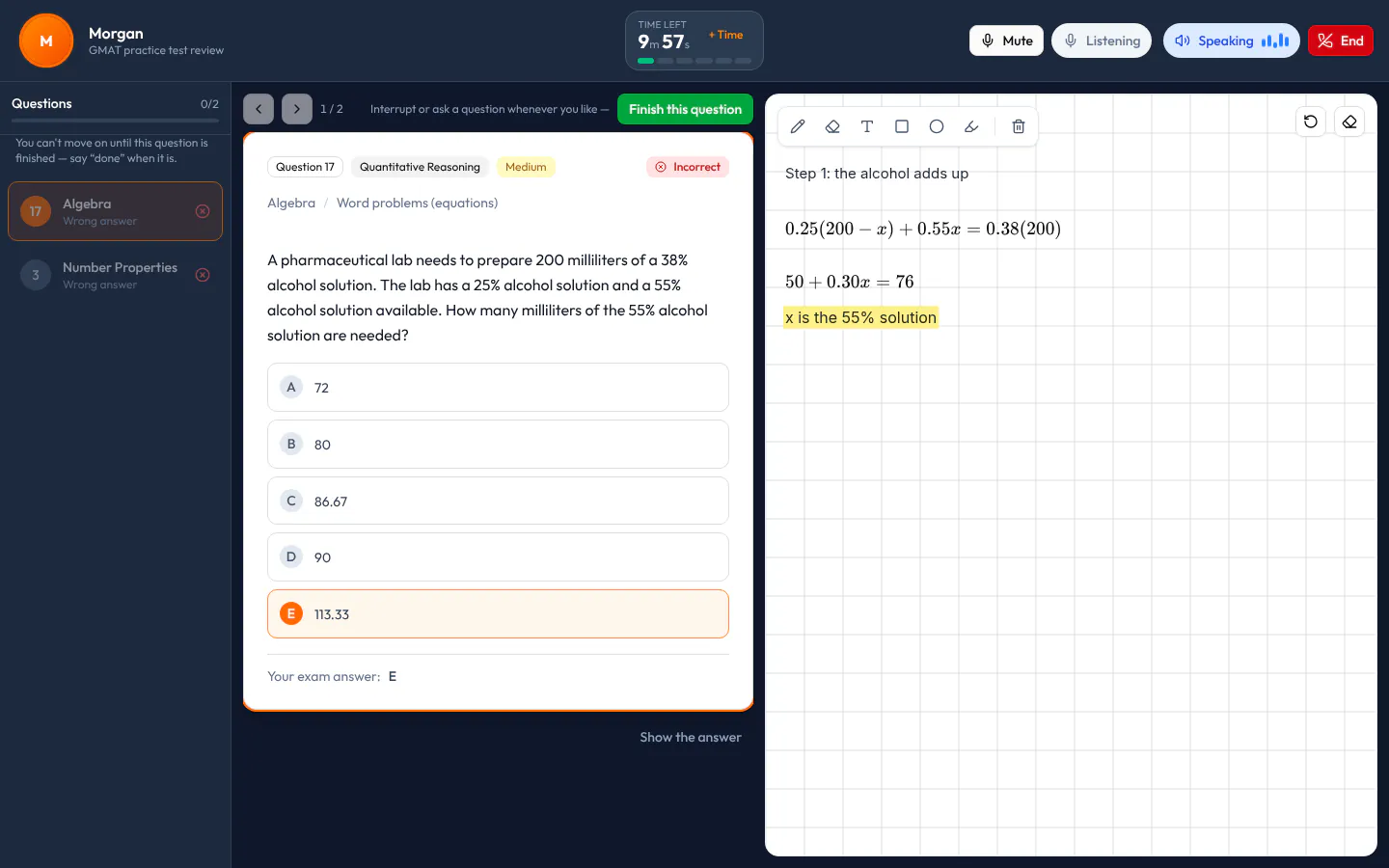Click the 9m 57s countdown timer
1389x868 pixels.
coord(664,42)
